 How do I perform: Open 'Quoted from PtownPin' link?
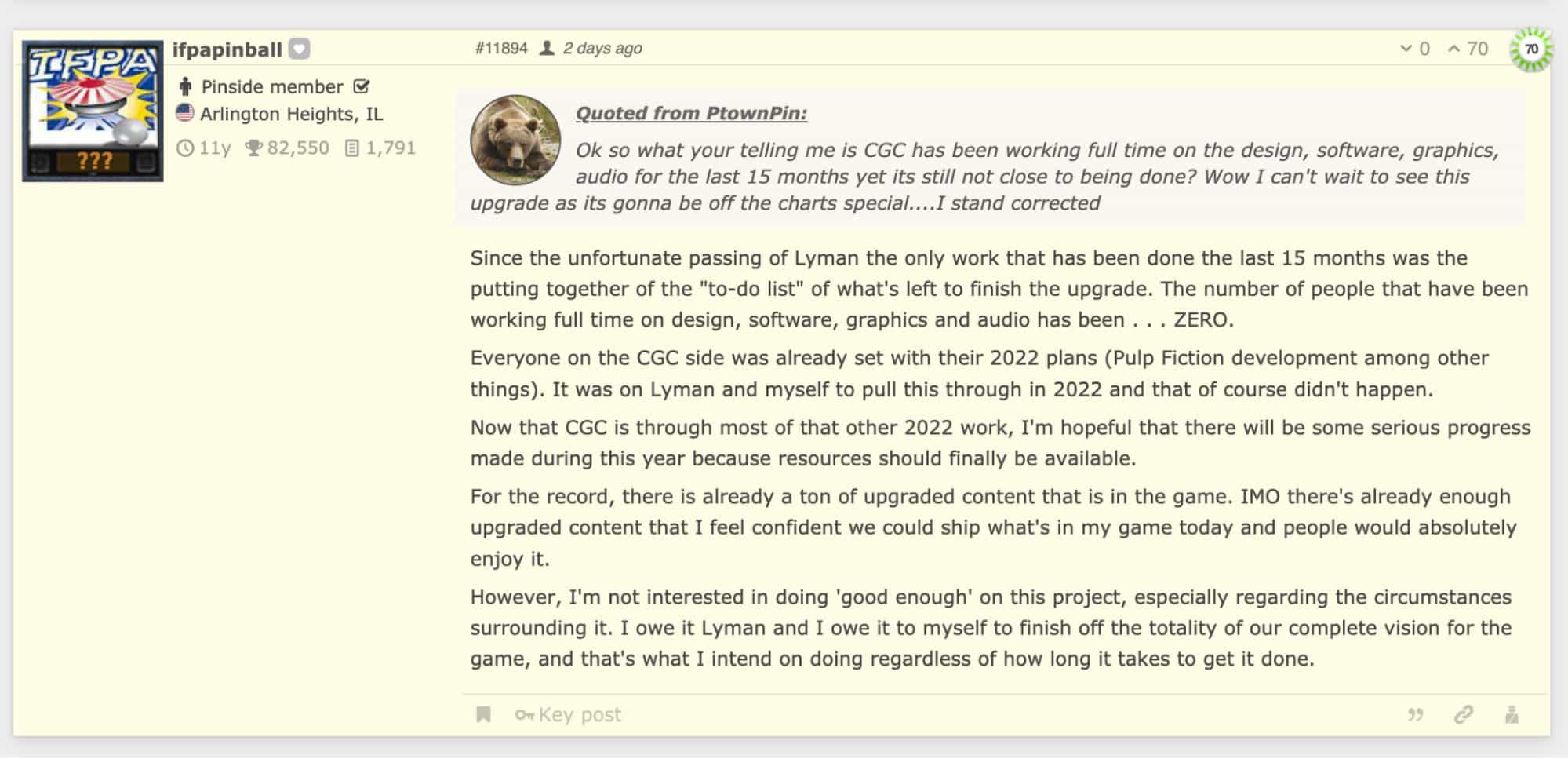pos(691,113)
